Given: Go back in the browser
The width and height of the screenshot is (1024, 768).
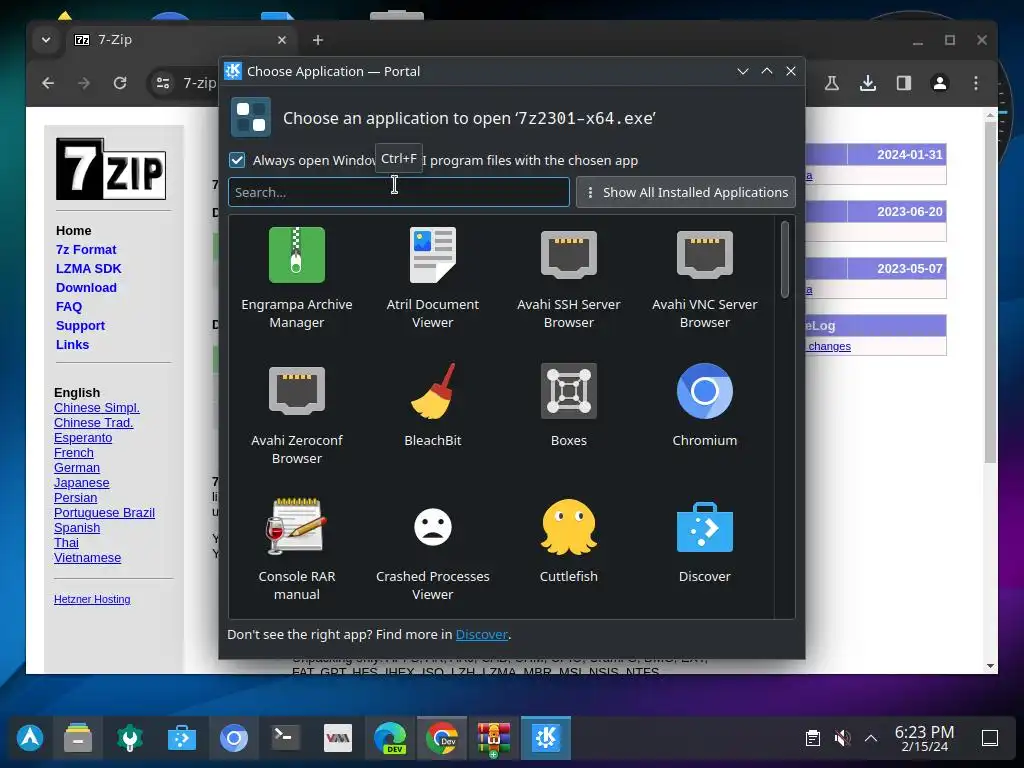Looking at the screenshot, I should click(48, 83).
